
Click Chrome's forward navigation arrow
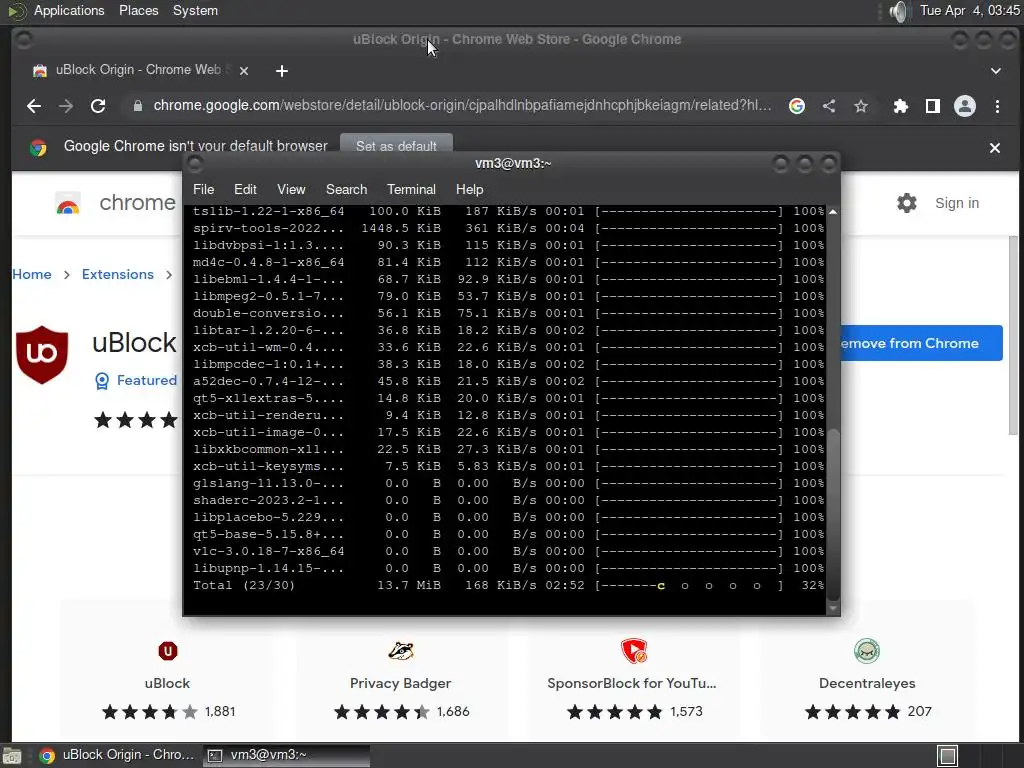click(x=66, y=106)
